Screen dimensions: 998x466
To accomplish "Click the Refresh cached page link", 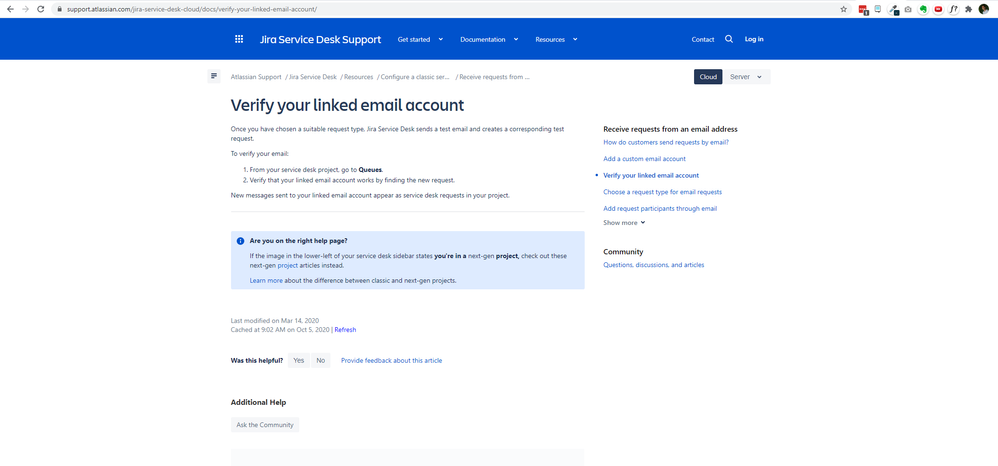I will [345, 330].
